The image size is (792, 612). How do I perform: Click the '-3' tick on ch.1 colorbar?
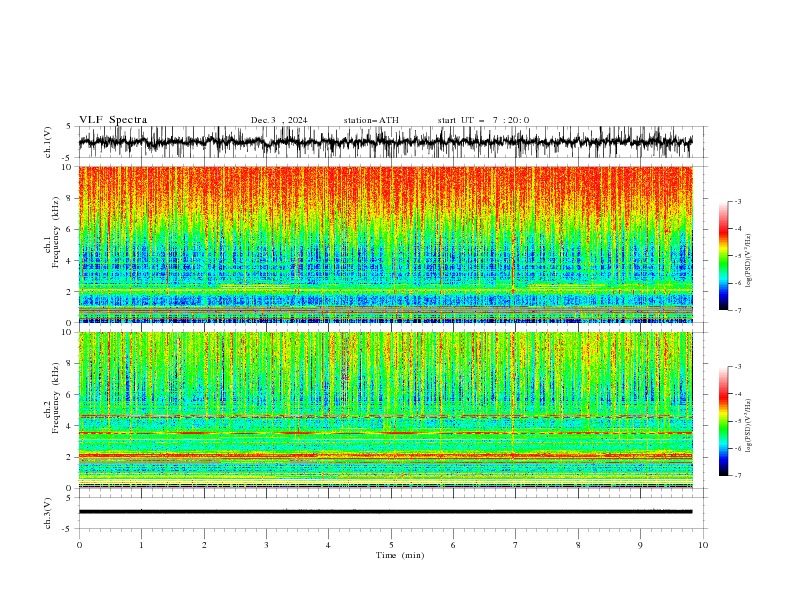pos(737,201)
